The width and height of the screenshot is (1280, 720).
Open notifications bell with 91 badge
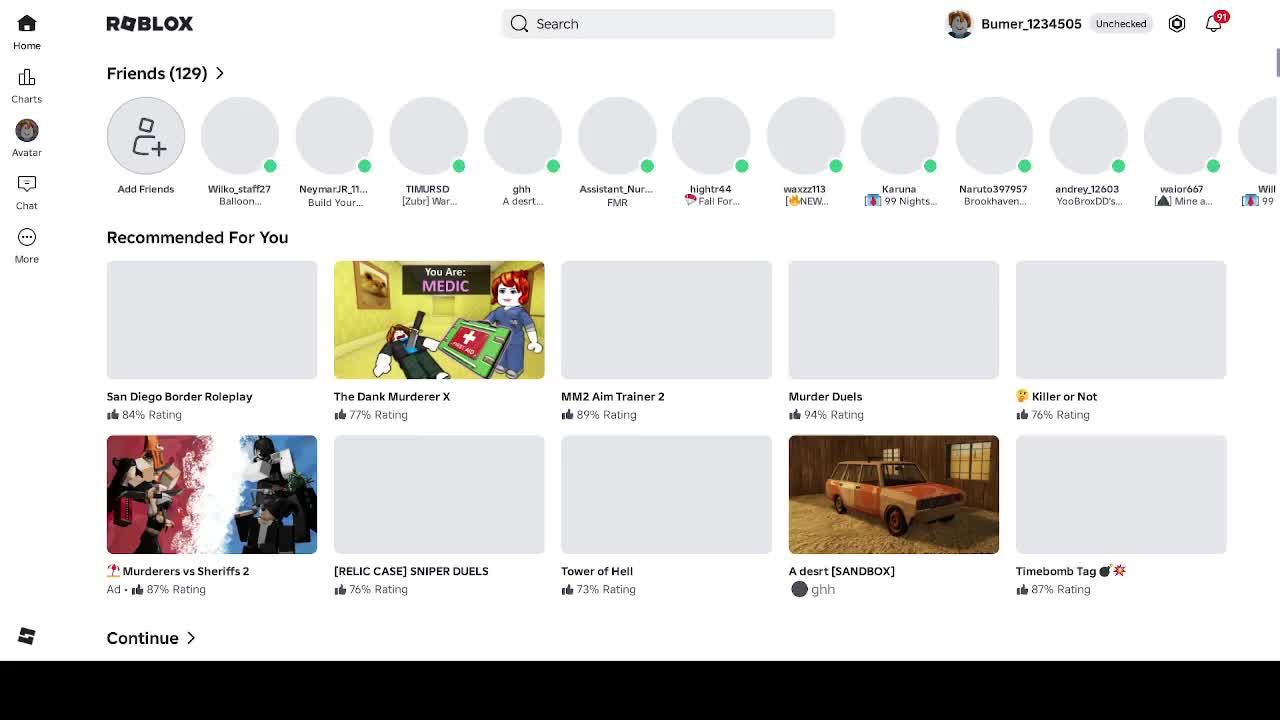[1214, 23]
